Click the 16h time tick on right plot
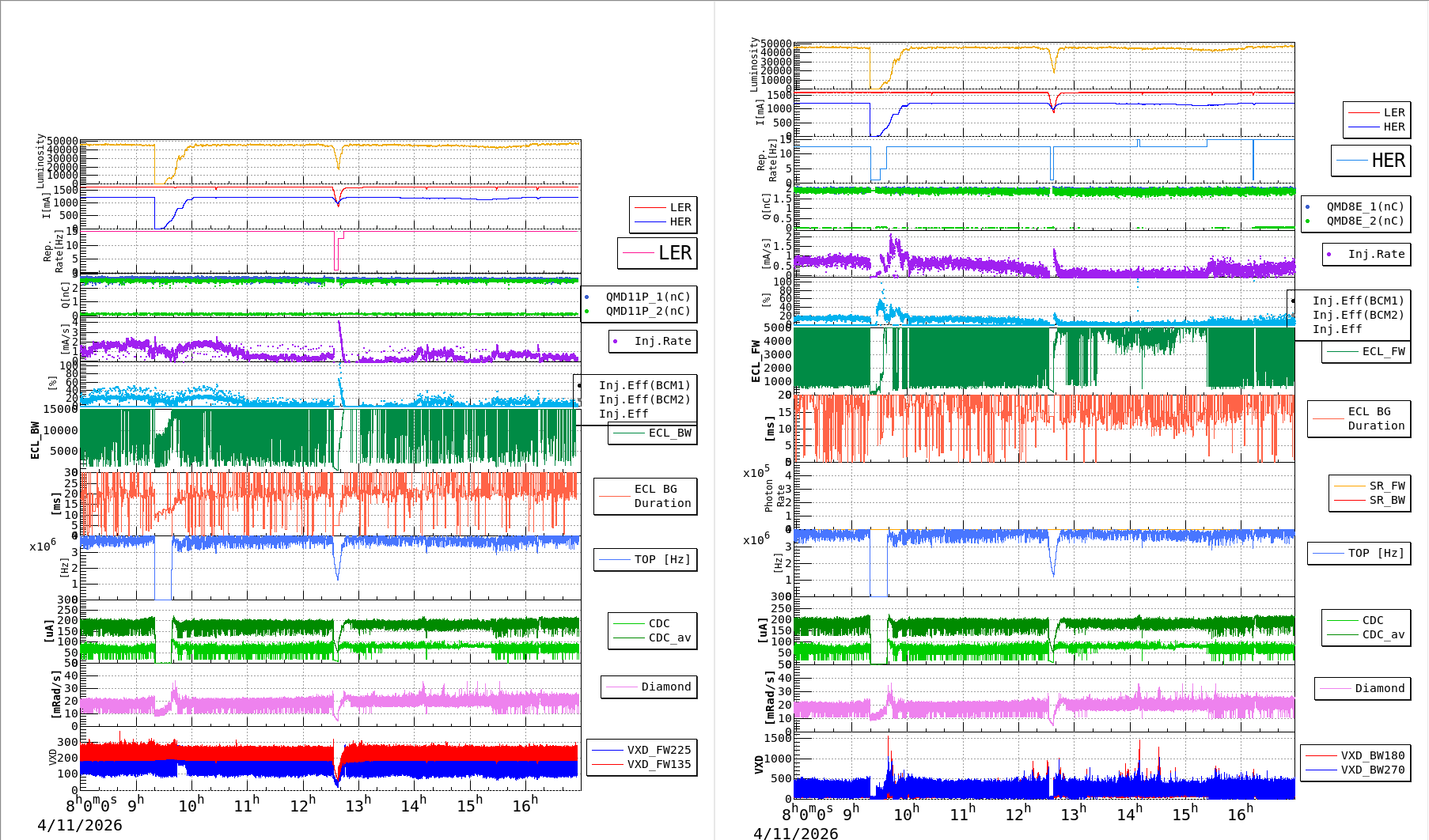 pyautogui.click(x=1239, y=813)
